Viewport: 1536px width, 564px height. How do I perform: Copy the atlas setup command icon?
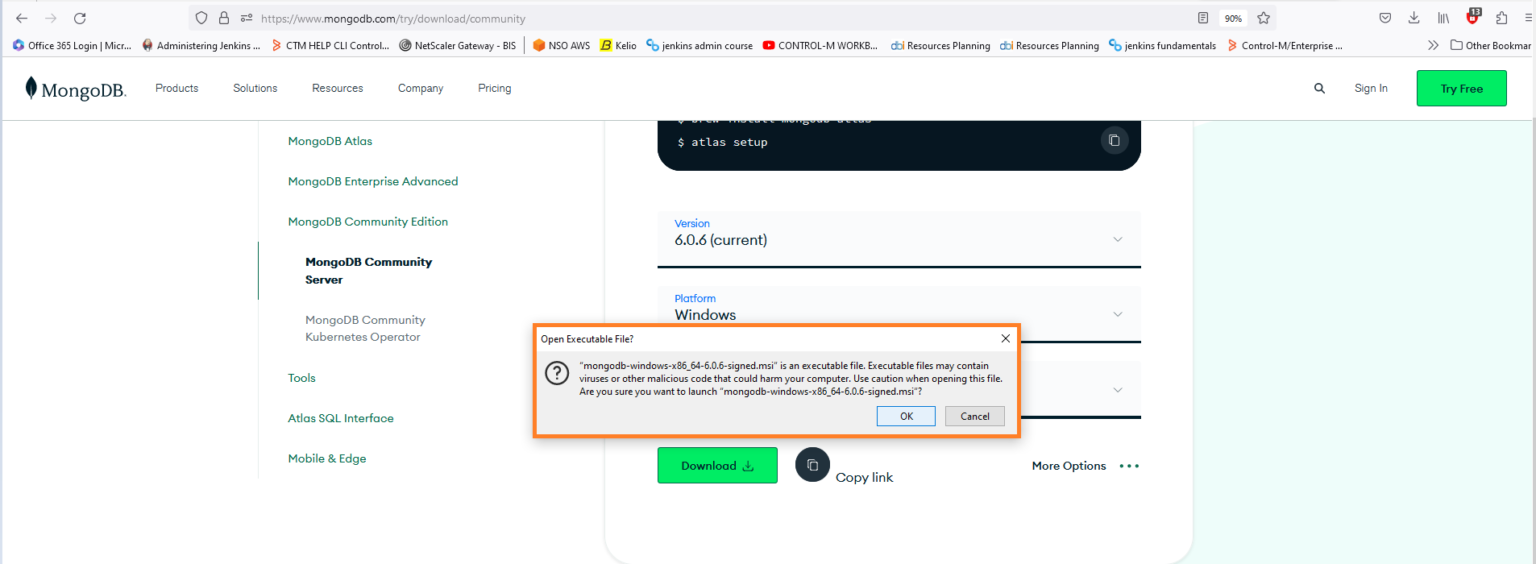1114,141
